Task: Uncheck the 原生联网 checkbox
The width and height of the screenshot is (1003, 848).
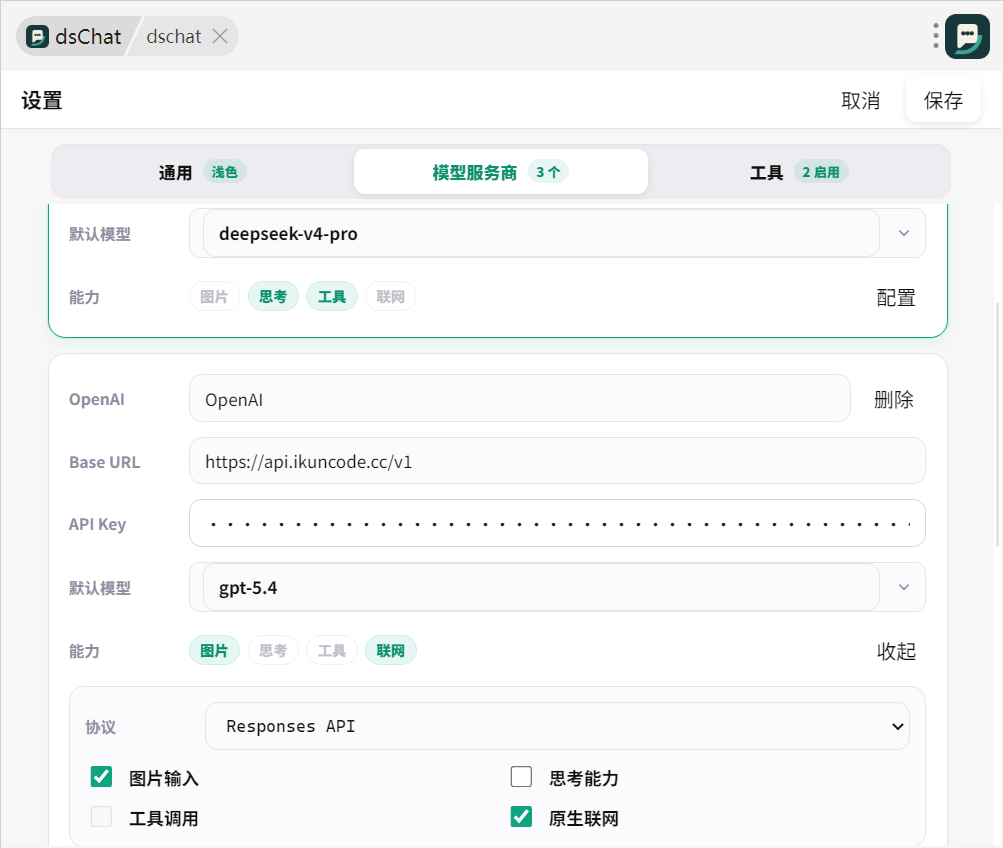Action: coord(521,817)
